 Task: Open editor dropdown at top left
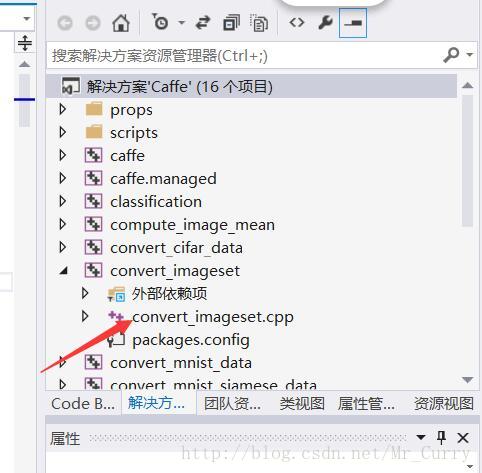coord(27,19)
